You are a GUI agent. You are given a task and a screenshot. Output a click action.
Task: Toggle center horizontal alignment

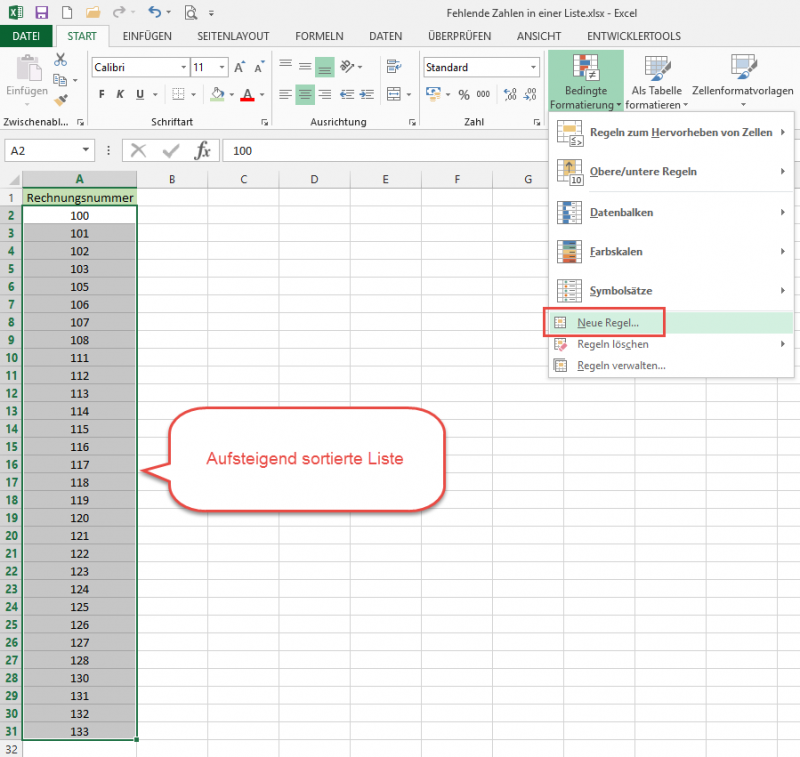(306, 95)
